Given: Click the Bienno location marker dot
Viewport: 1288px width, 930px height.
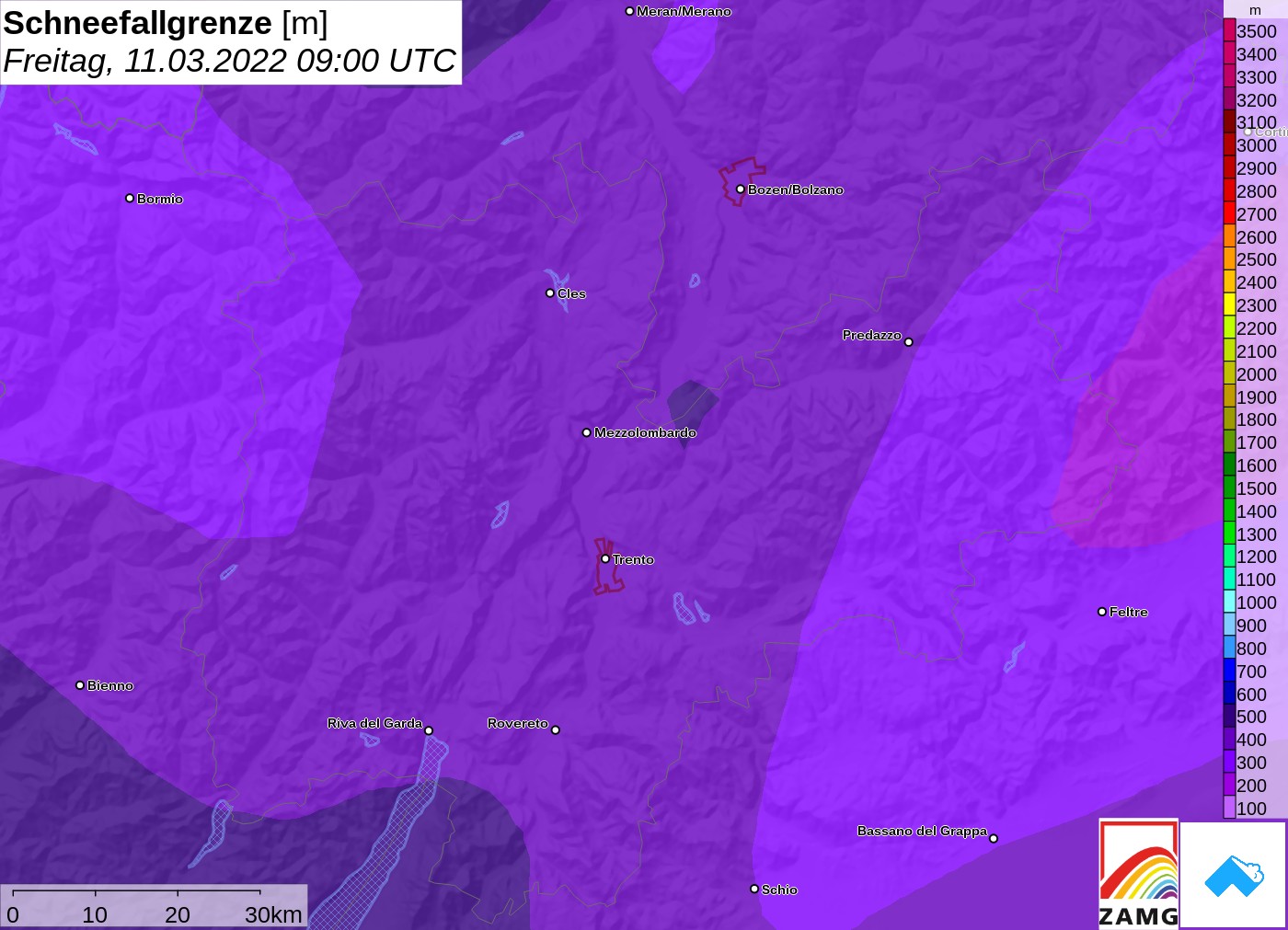Looking at the screenshot, I should coord(80,685).
